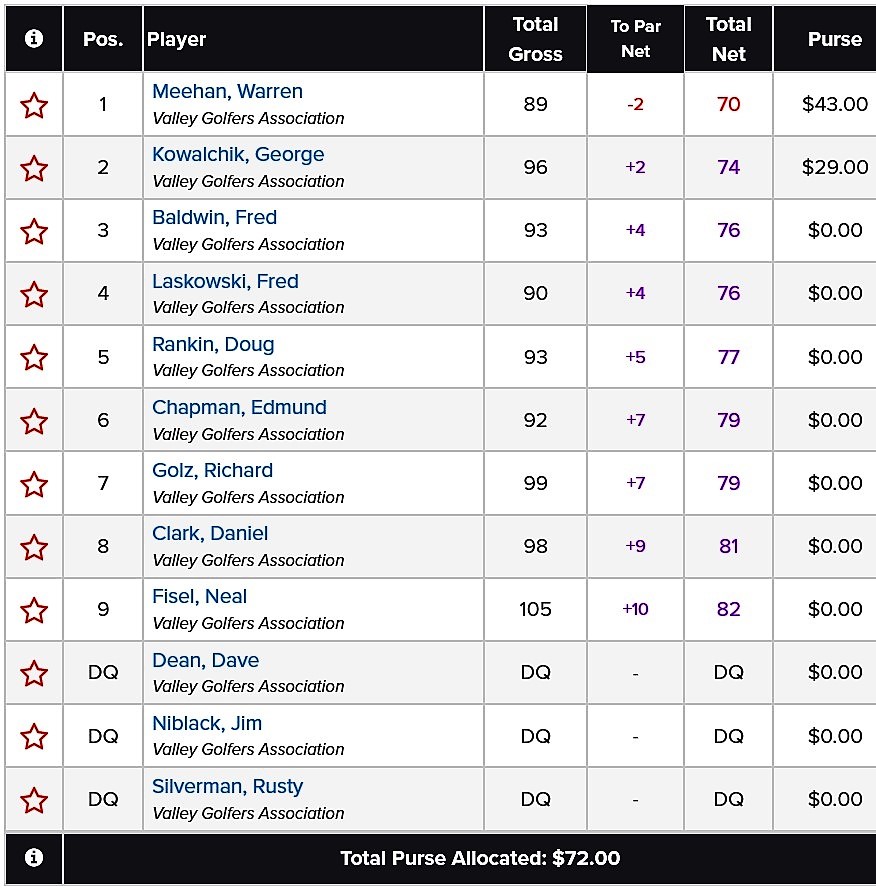This screenshot has width=876, height=890.
Task: Star disqualified player Dean, Dave
Action: (x=34, y=673)
